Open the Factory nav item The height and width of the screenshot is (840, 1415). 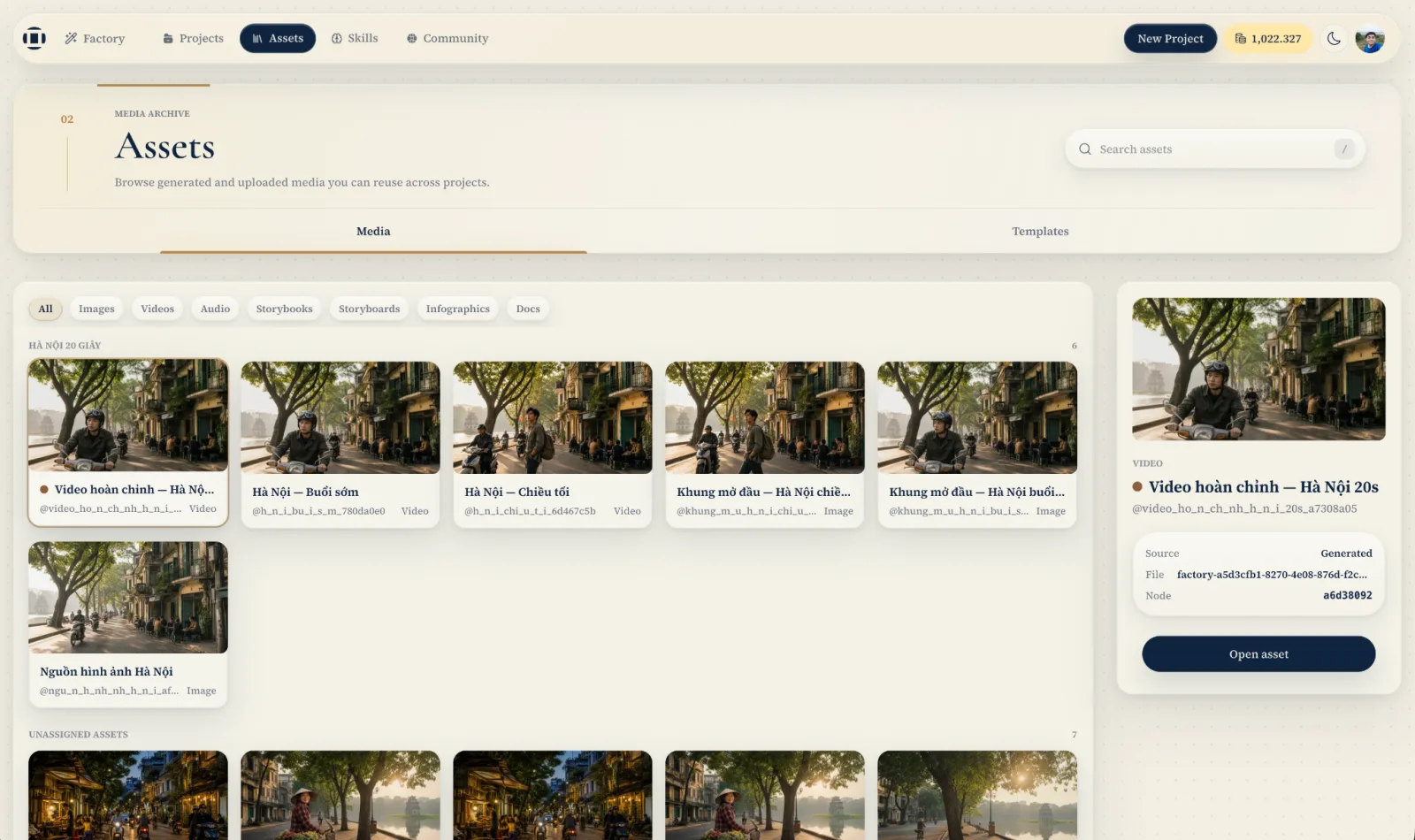[95, 38]
